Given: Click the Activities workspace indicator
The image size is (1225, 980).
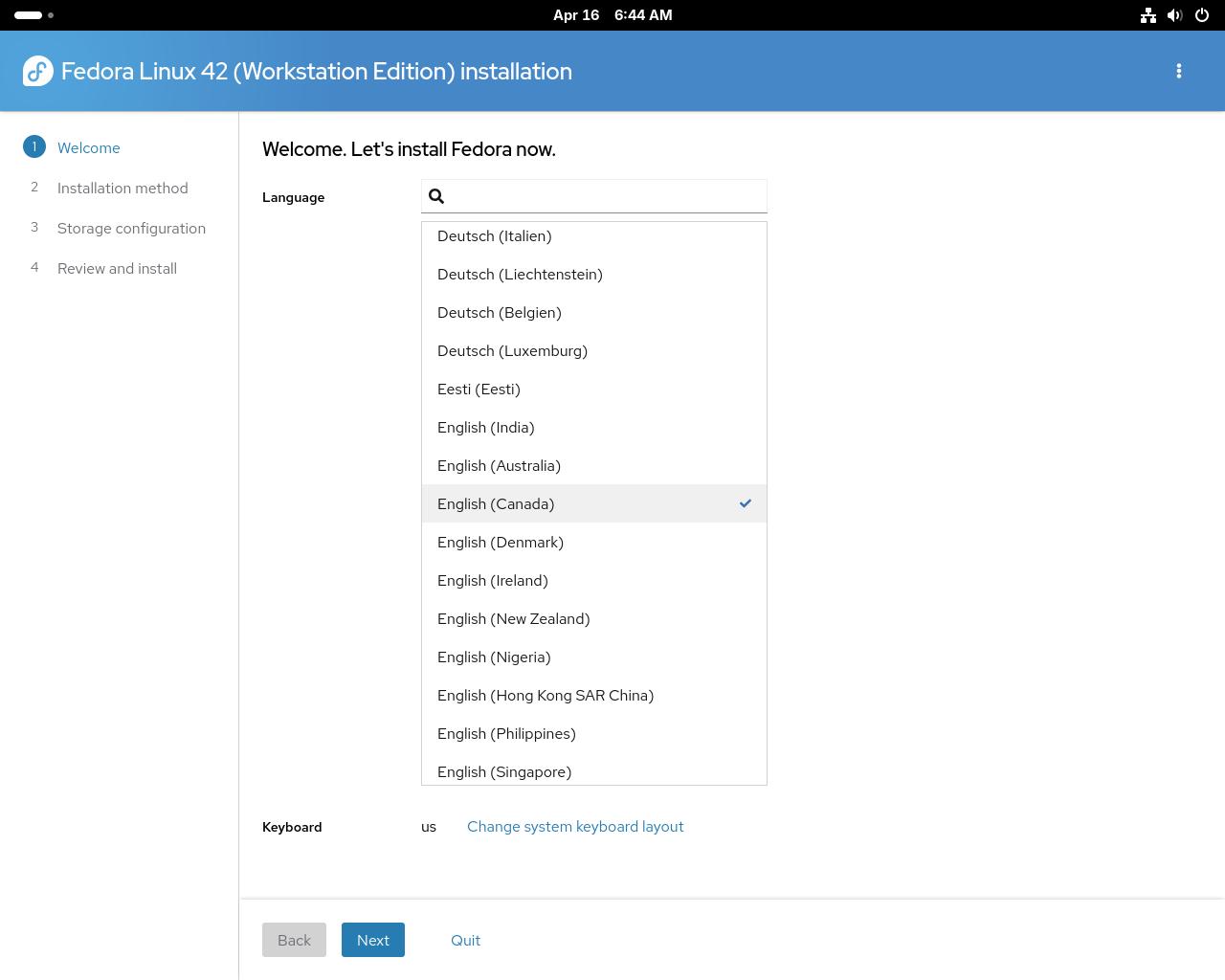Looking at the screenshot, I should (34, 15).
